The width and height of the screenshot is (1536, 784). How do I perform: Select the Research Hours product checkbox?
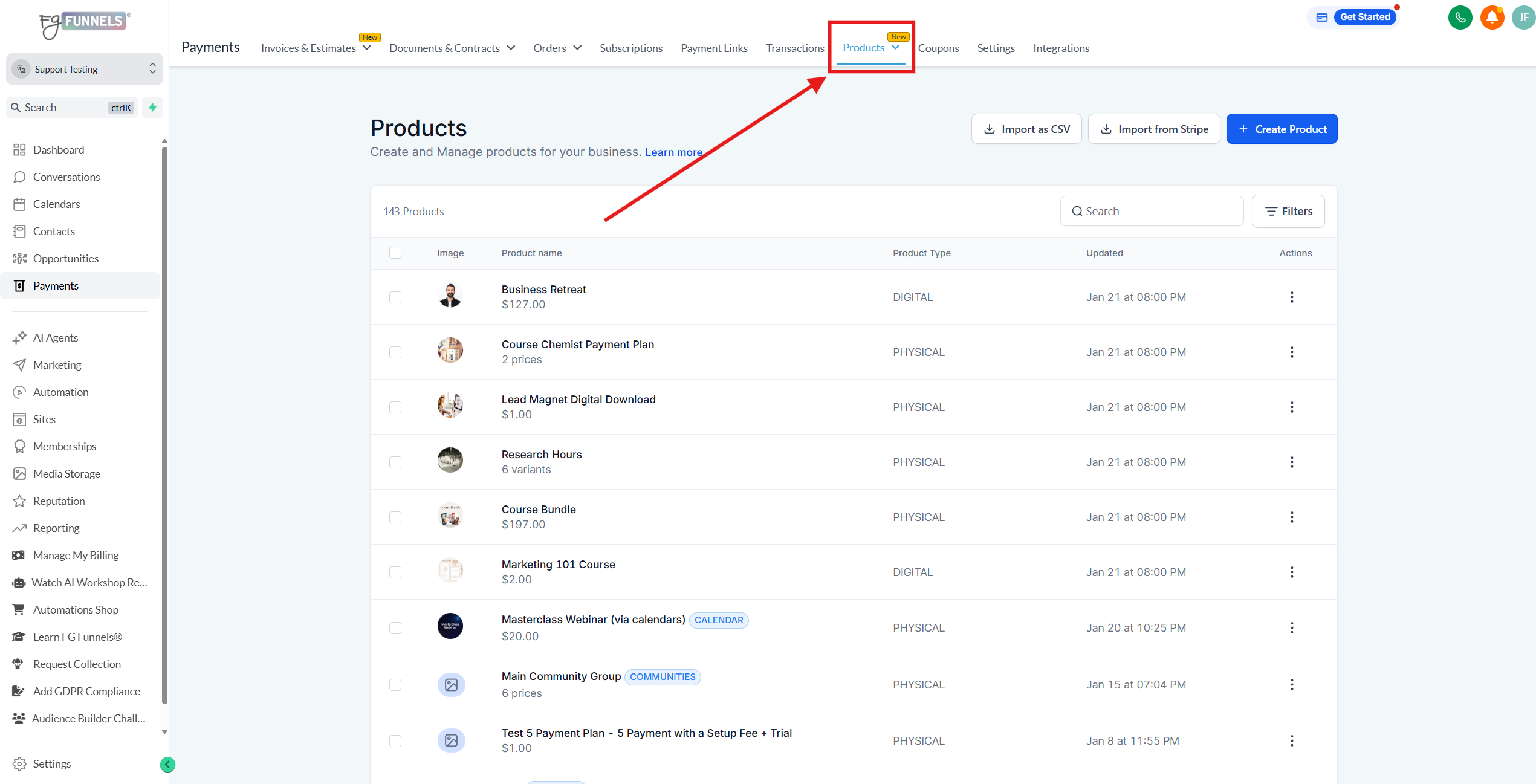tap(395, 462)
